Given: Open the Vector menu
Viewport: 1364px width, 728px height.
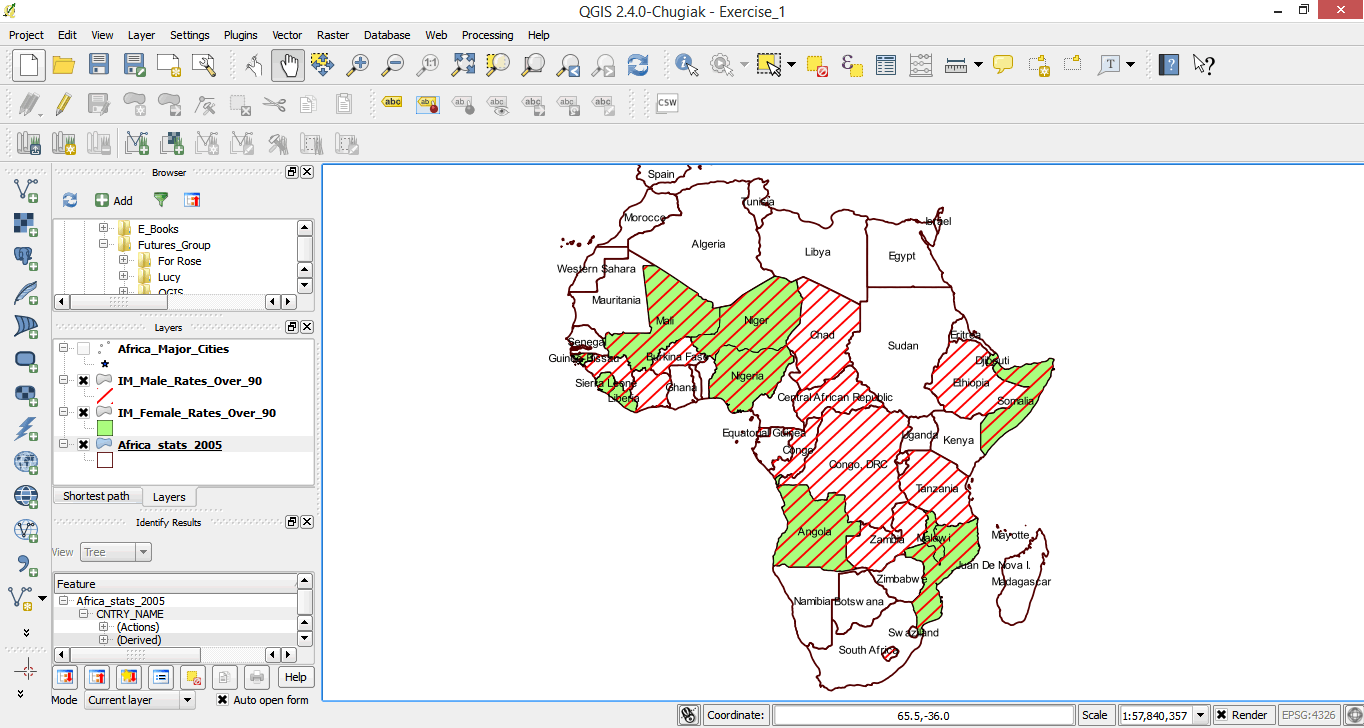Looking at the screenshot, I should (x=287, y=35).
